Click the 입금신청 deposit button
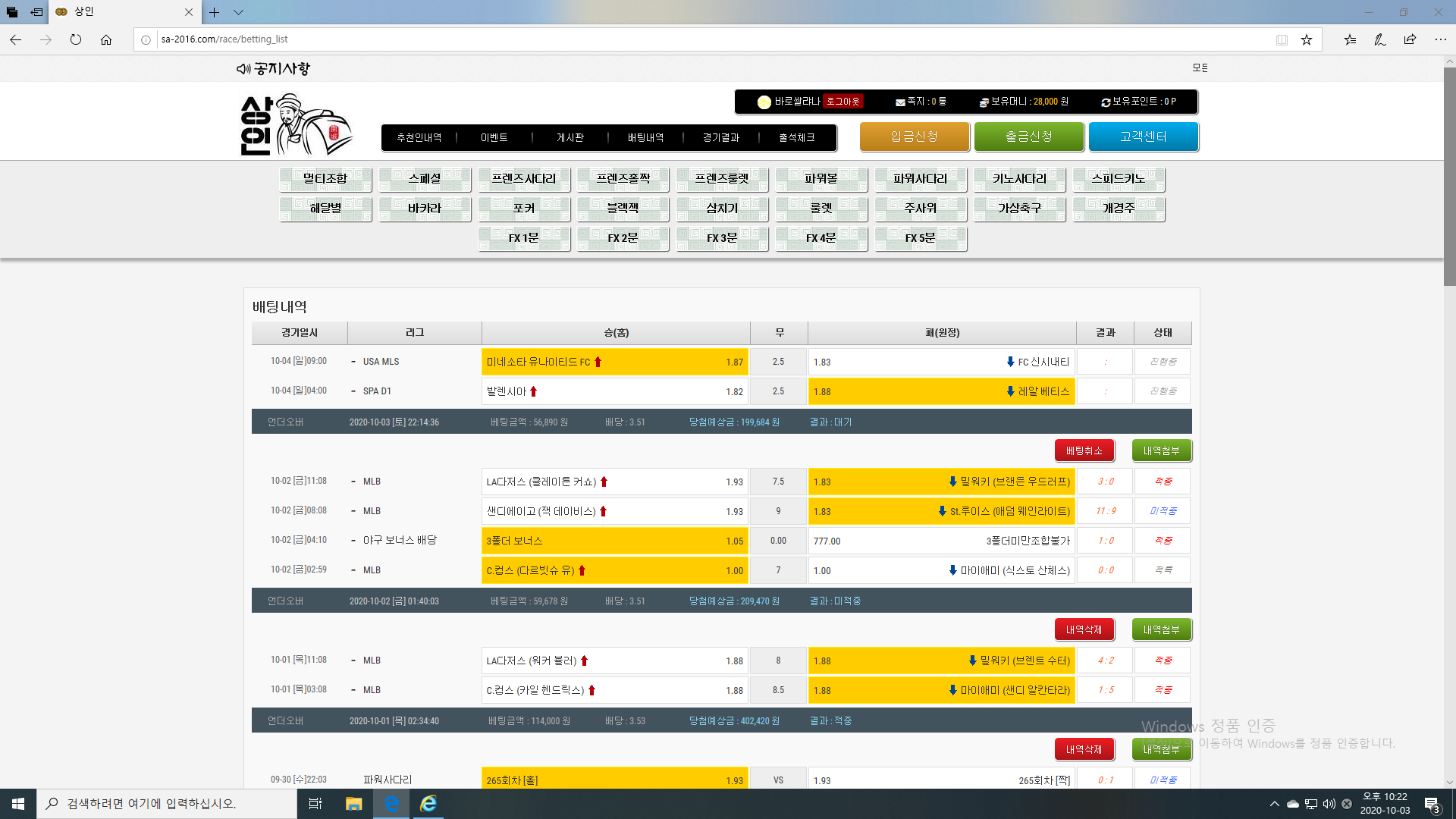The width and height of the screenshot is (1456, 819). click(914, 136)
